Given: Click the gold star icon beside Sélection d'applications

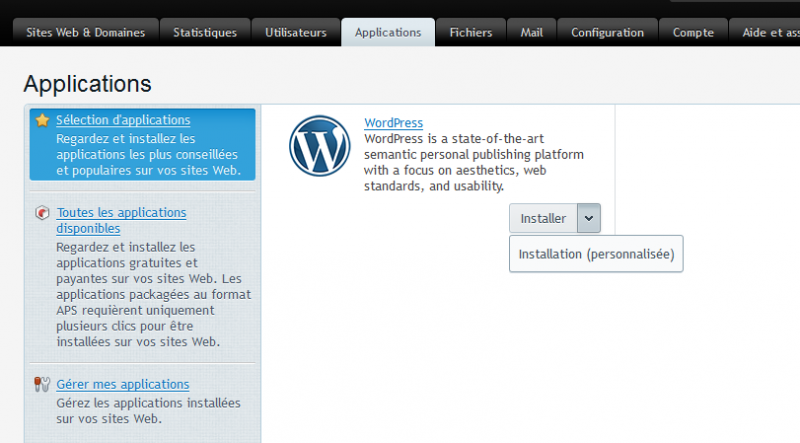Looking at the screenshot, I should pos(42,120).
